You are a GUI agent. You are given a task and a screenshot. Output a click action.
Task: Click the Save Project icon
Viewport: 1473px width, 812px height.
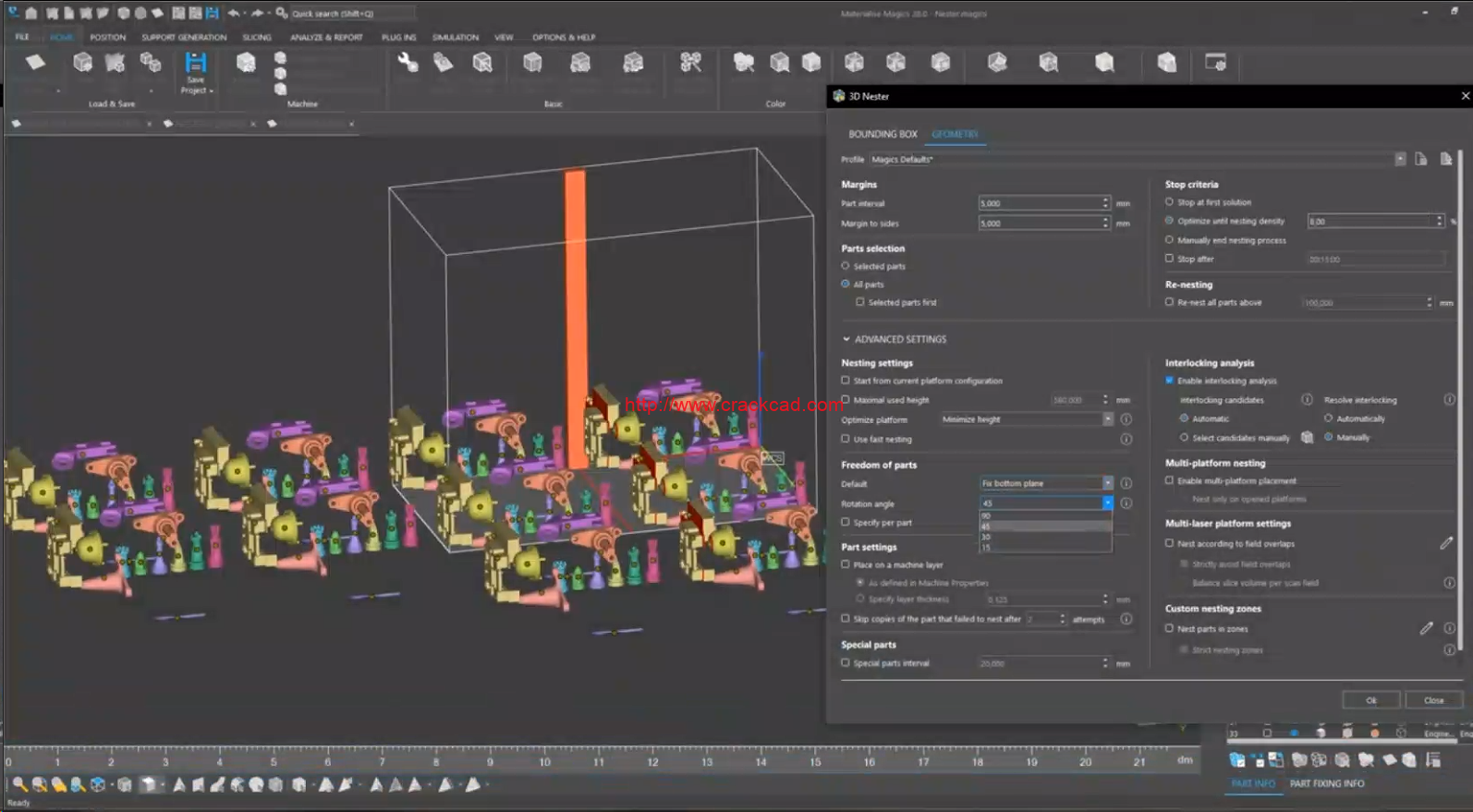(195, 63)
